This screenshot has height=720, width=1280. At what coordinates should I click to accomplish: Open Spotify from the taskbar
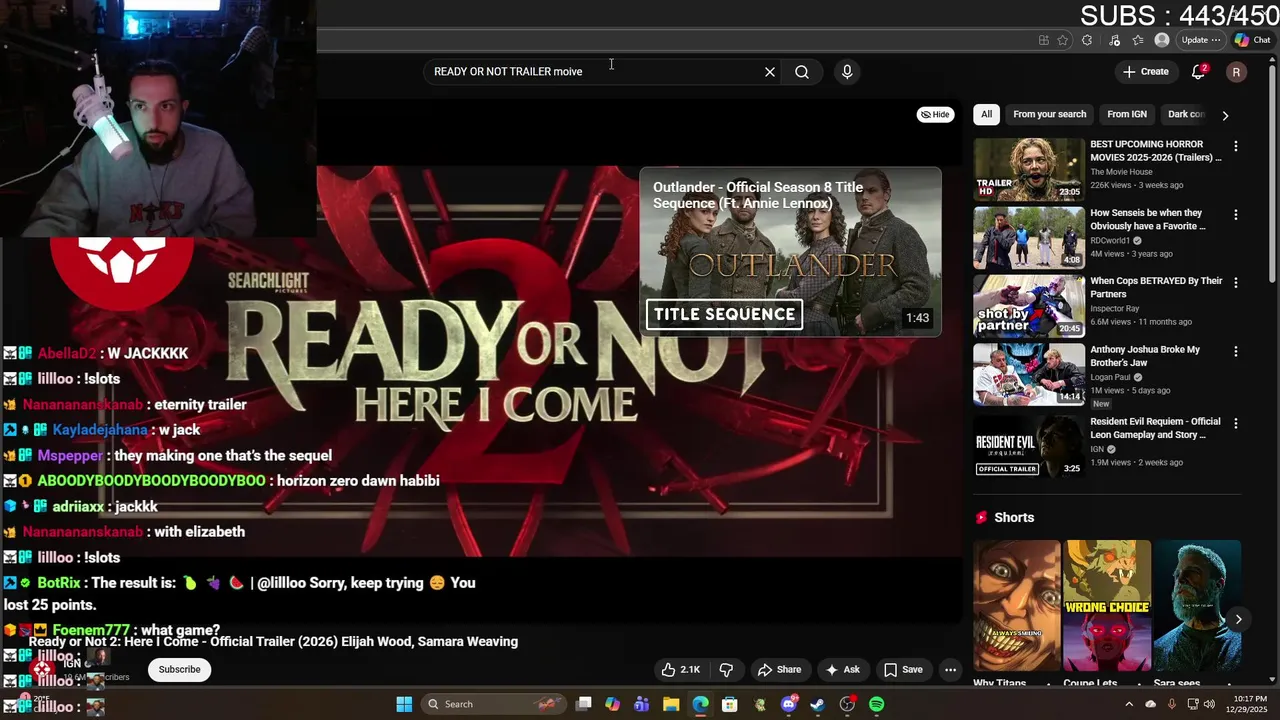(x=877, y=704)
